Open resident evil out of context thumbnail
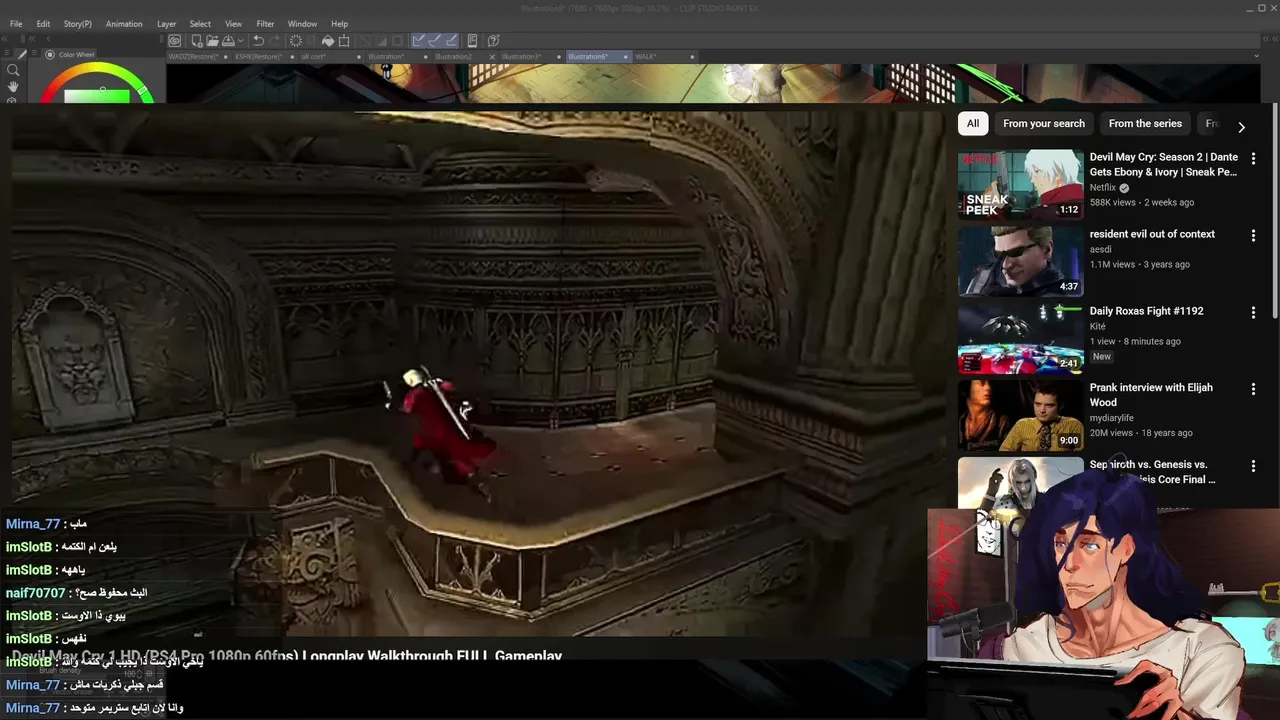Viewport: 1280px width, 720px height. pos(1020,261)
